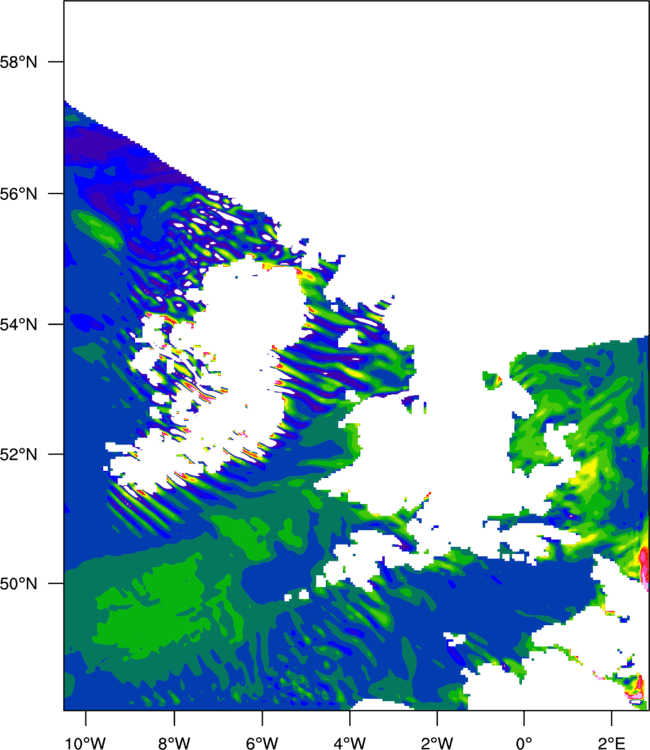Click the 4°W longitude label

pyautogui.click(x=350, y=743)
